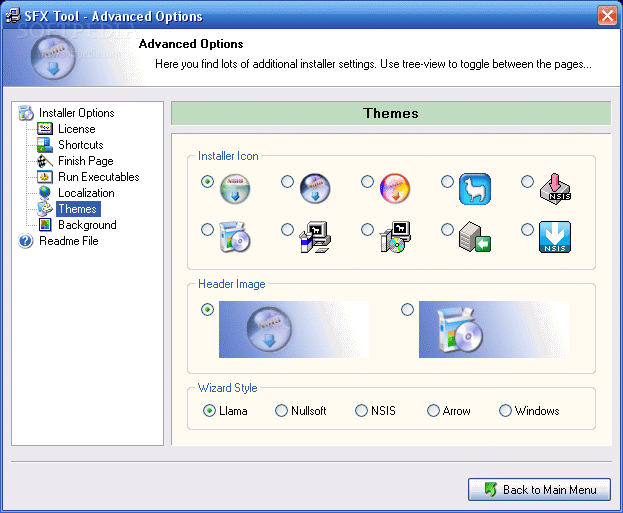Open the Shortcuts page in tree
Screen dimensions: 623x513
(x=81, y=145)
